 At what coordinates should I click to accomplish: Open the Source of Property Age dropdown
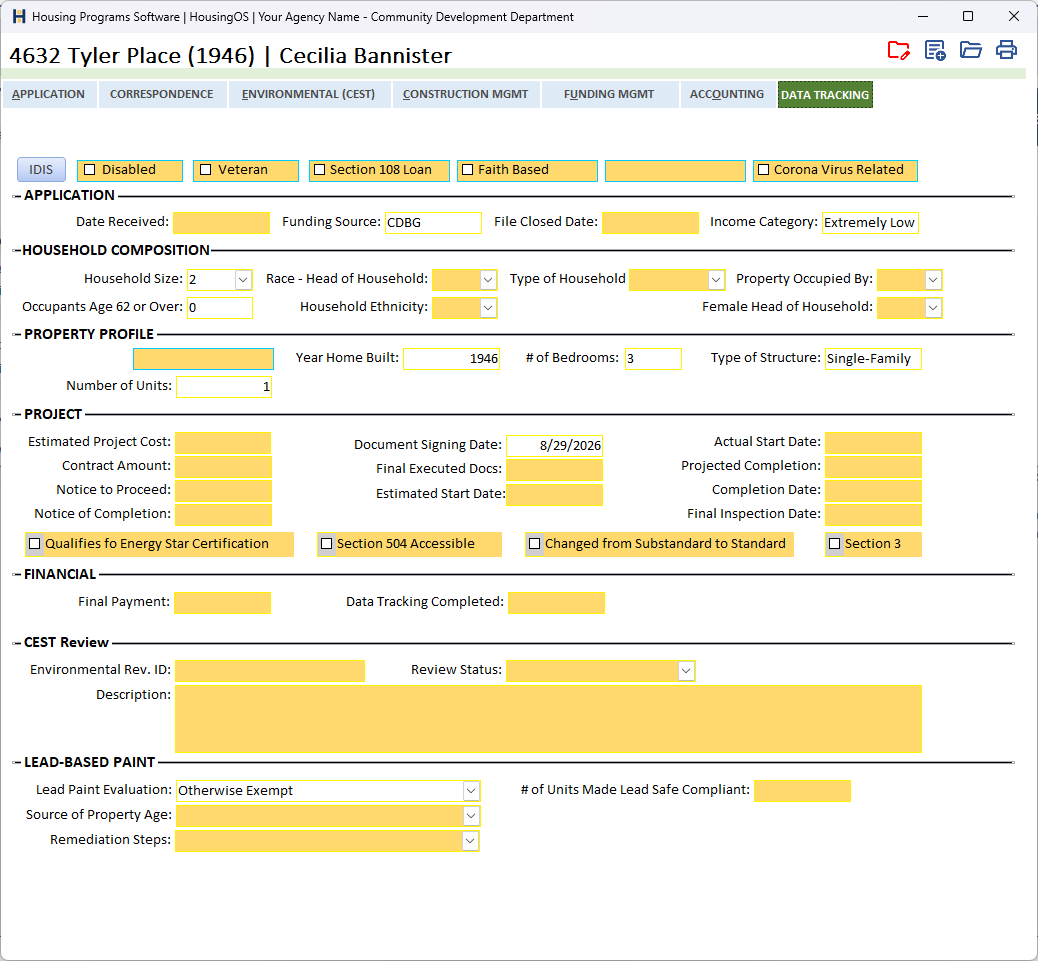pyautogui.click(x=471, y=816)
